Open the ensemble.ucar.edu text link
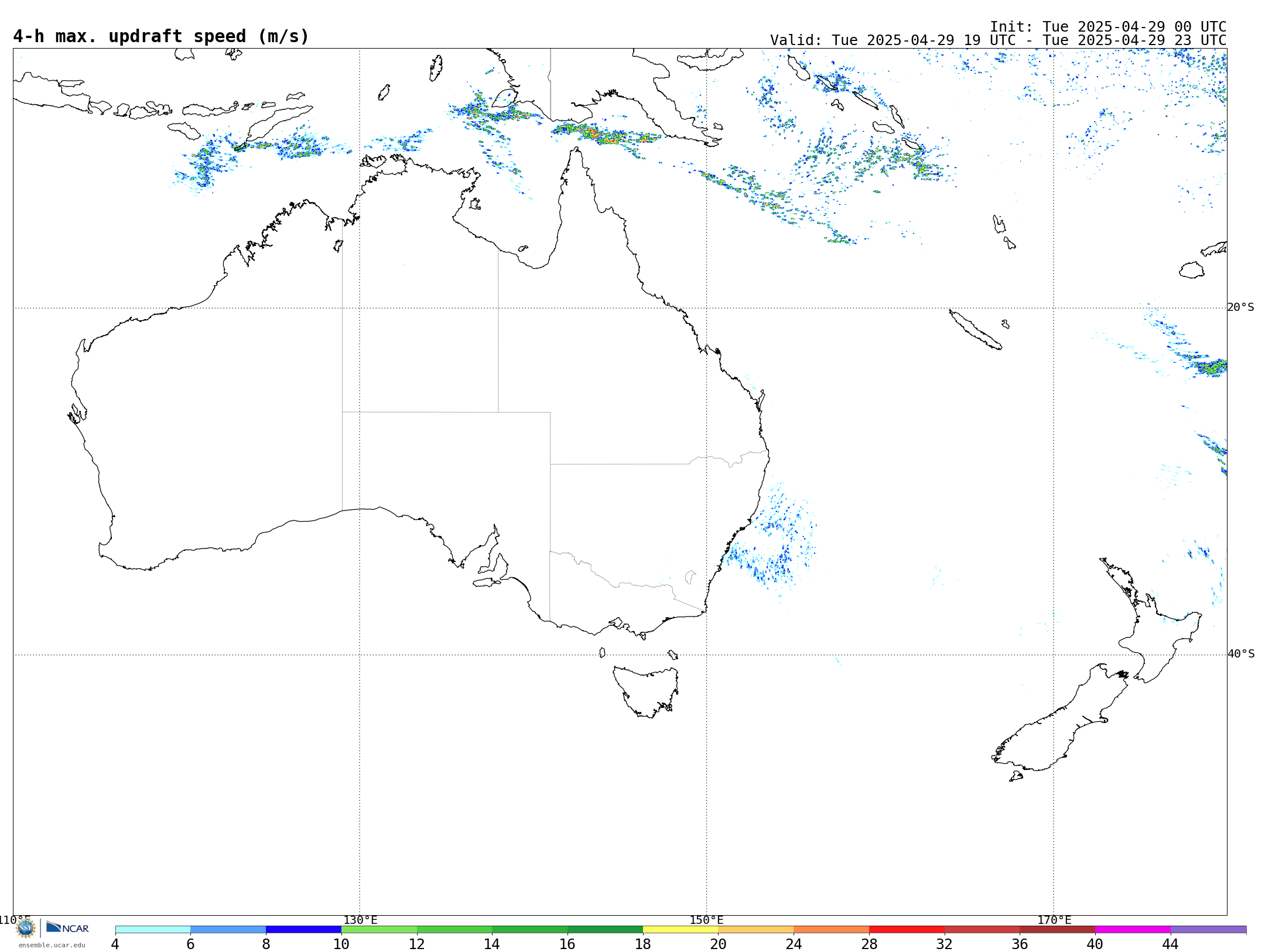Viewport: 1265px width, 952px height. 52,945
